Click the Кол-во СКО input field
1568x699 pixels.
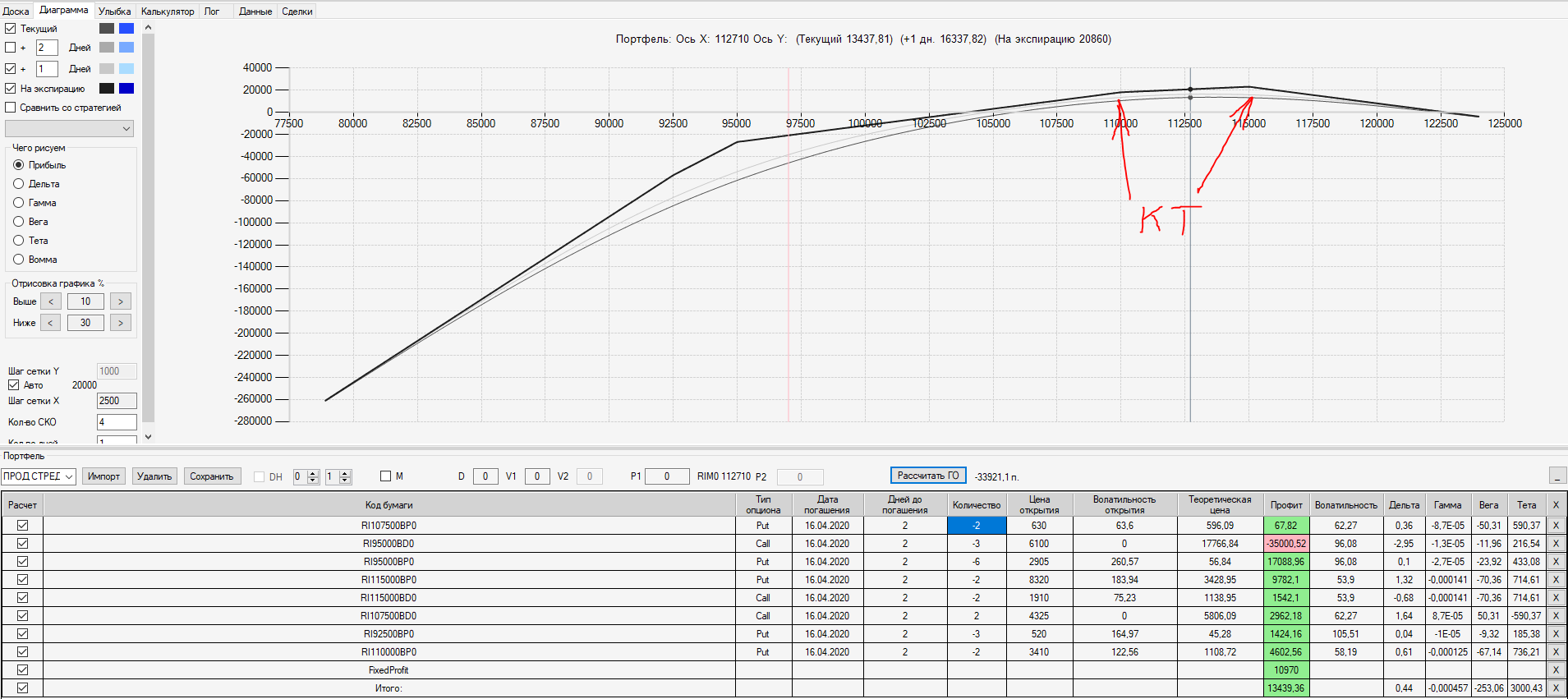[117, 422]
